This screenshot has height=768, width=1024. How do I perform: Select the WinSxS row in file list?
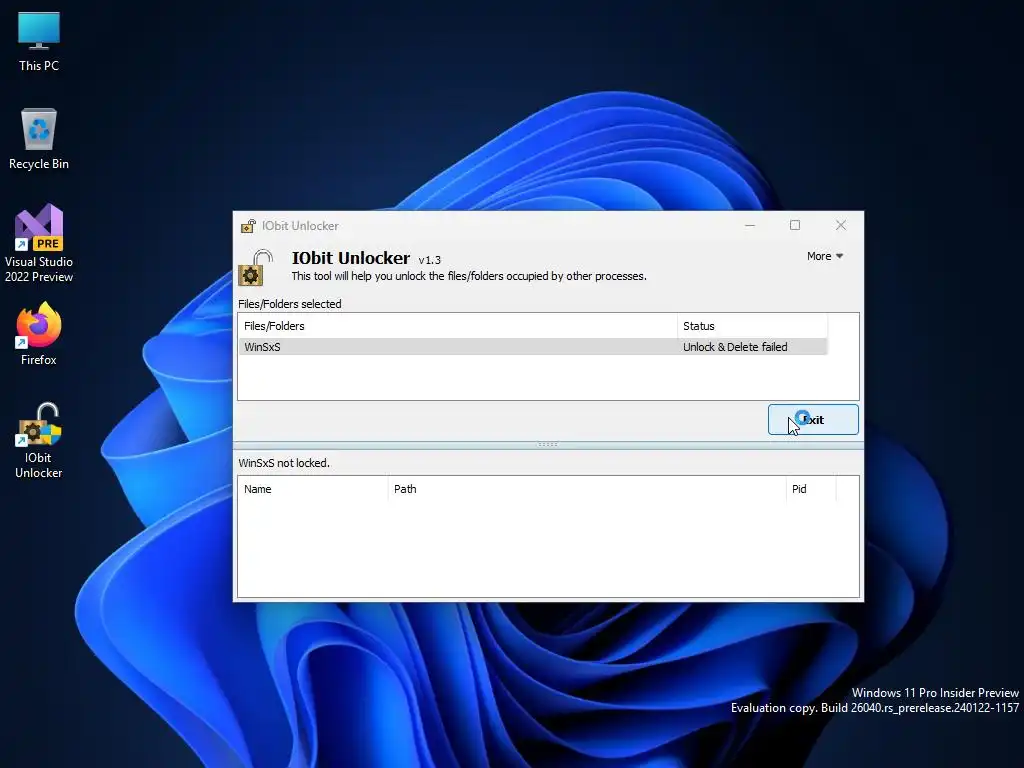(x=532, y=347)
